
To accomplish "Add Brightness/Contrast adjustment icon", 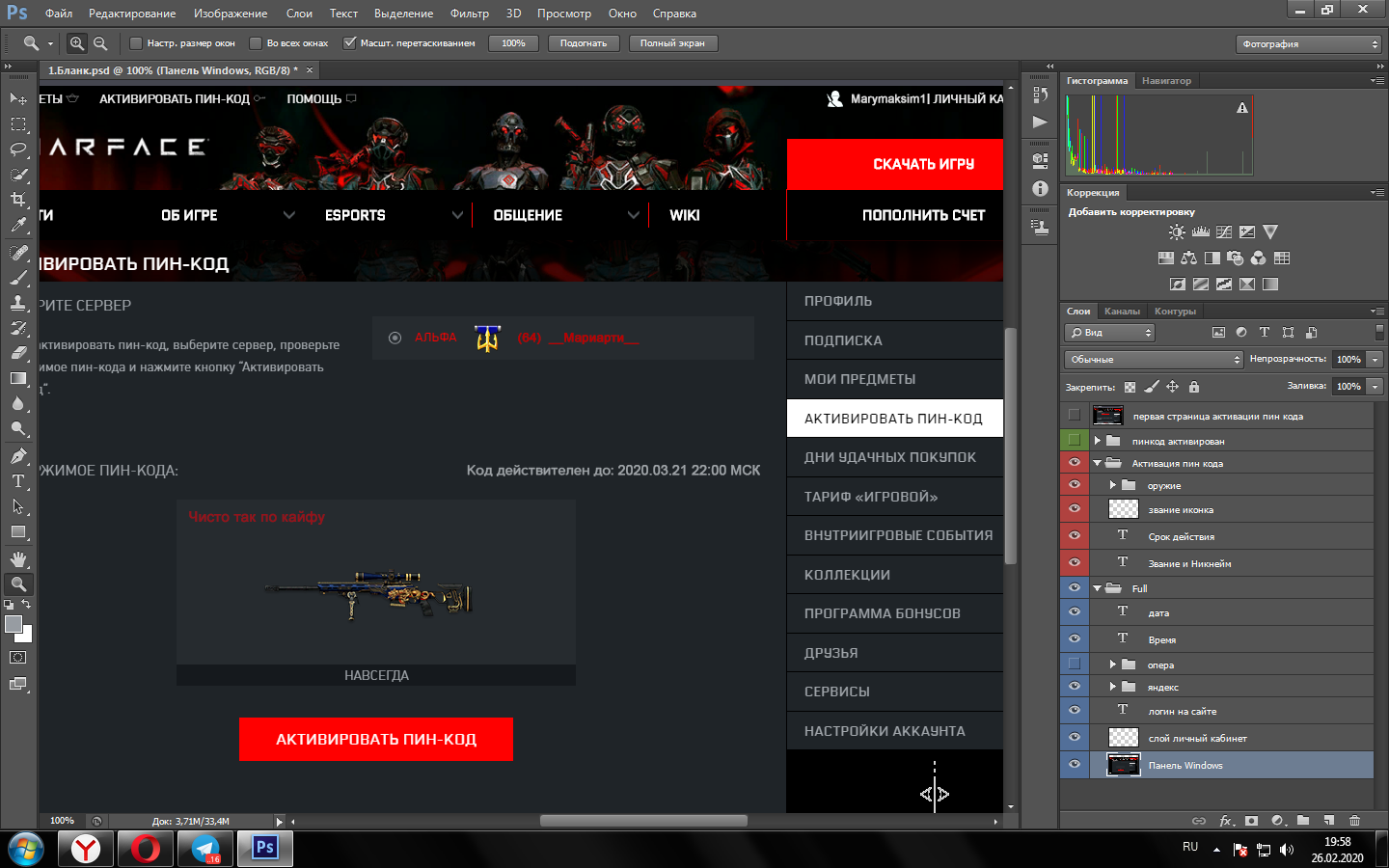I will click(1177, 232).
